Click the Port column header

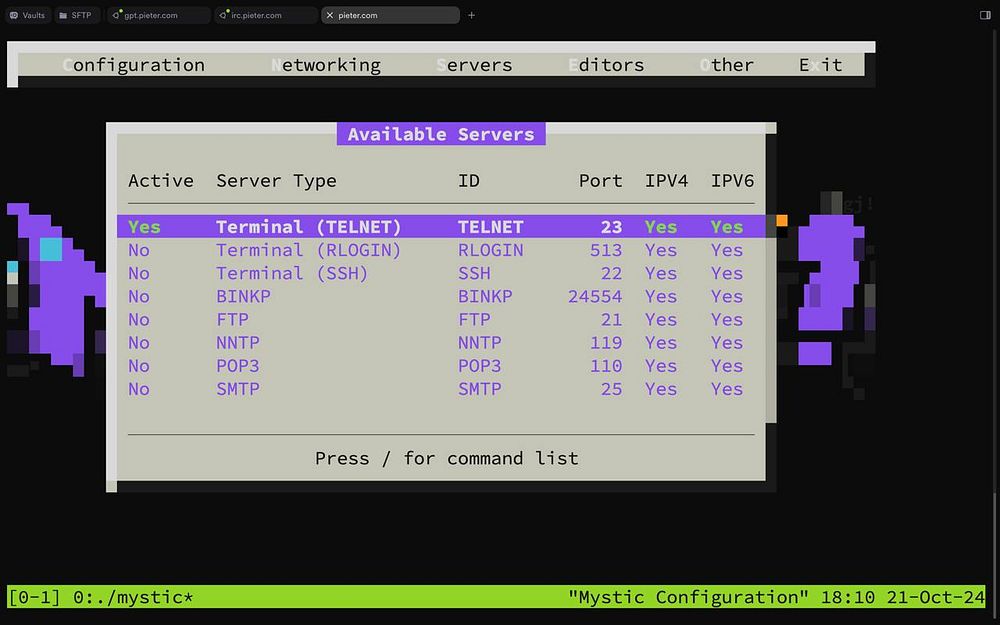click(601, 181)
